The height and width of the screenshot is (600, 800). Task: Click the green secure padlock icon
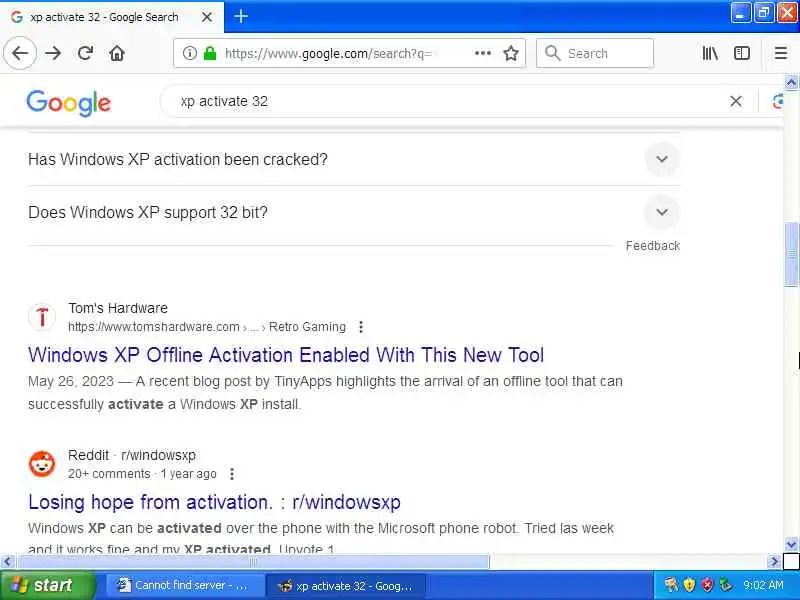[210, 53]
